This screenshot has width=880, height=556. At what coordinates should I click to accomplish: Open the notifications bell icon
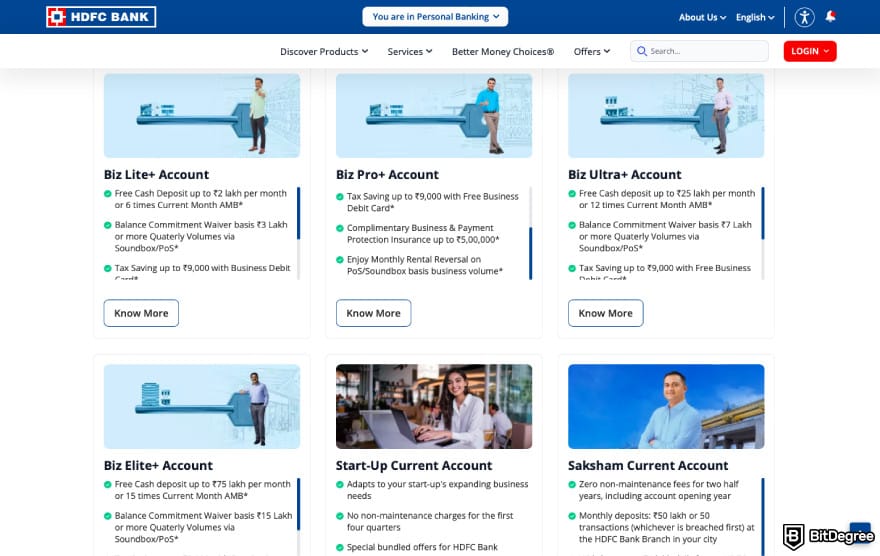(831, 16)
